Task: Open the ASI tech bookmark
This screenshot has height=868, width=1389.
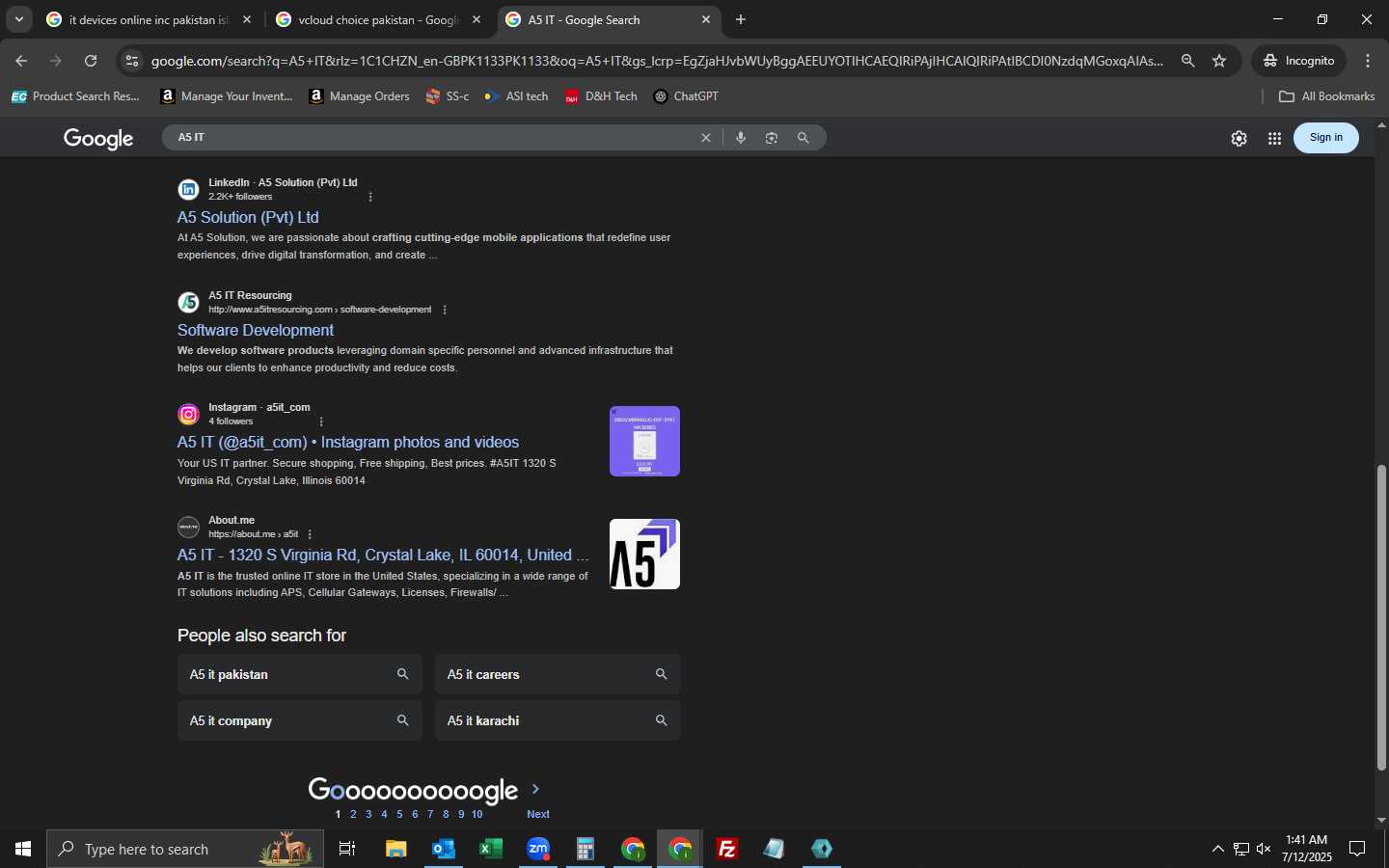Action: coord(516,96)
